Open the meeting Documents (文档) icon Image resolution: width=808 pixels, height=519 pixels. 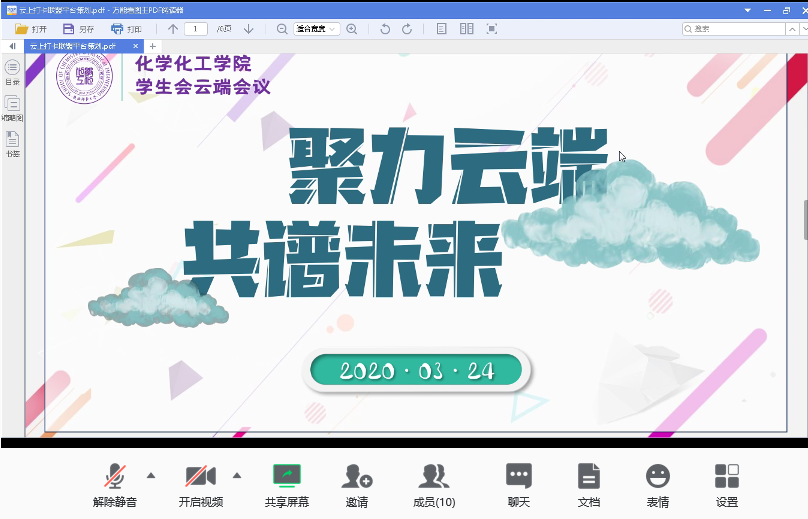tap(589, 477)
